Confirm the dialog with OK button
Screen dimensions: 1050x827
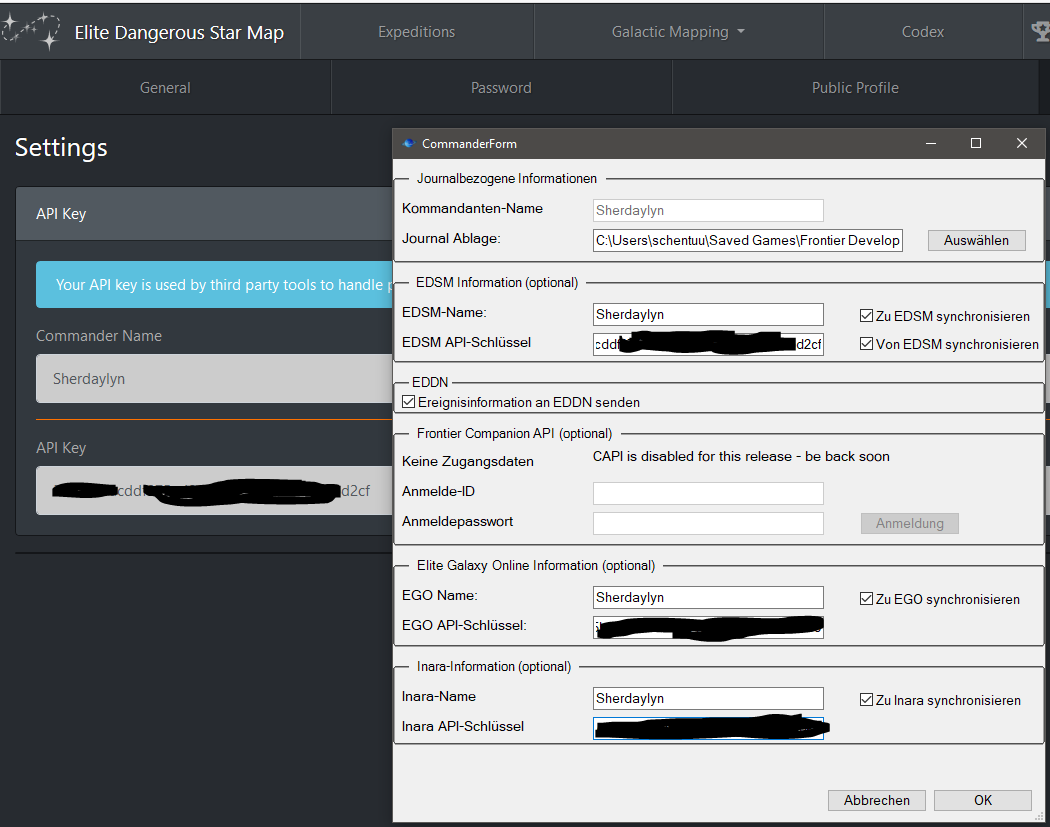point(982,800)
